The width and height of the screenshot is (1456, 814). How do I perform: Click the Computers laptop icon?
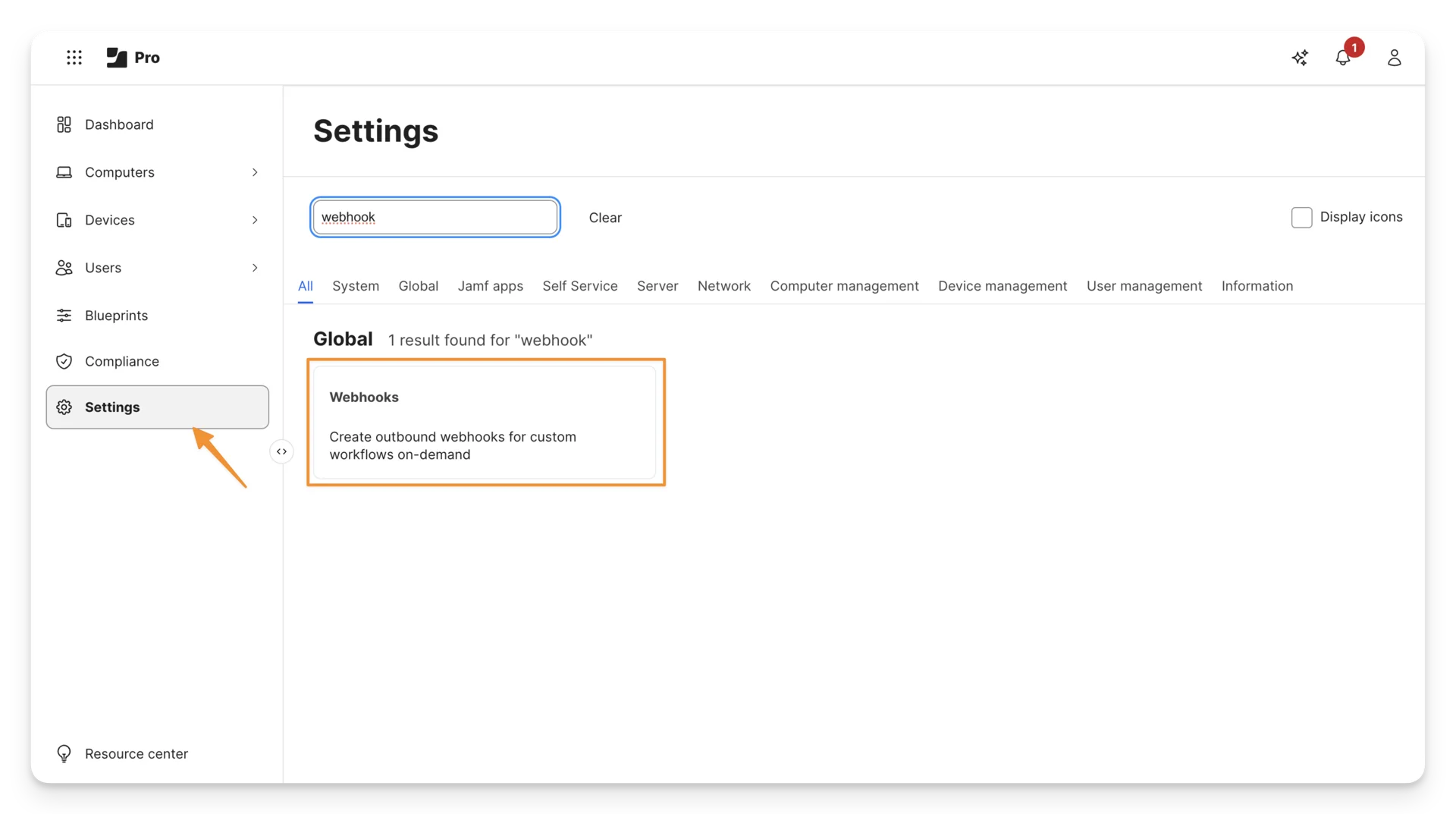click(x=64, y=172)
